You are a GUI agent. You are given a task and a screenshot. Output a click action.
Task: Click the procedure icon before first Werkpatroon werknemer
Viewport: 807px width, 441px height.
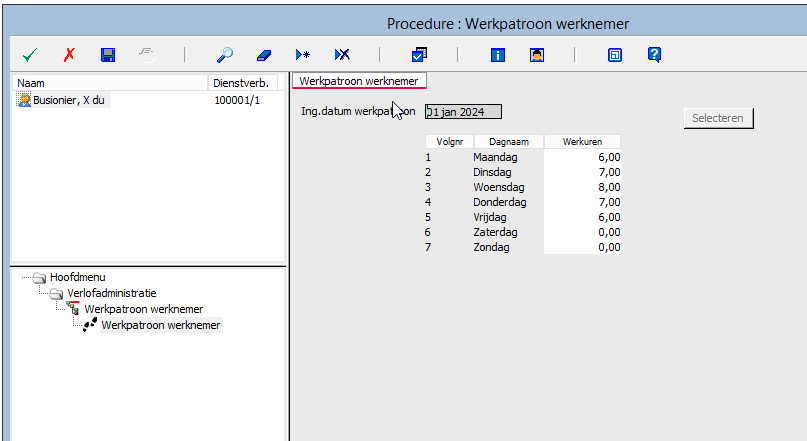pos(74,309)
